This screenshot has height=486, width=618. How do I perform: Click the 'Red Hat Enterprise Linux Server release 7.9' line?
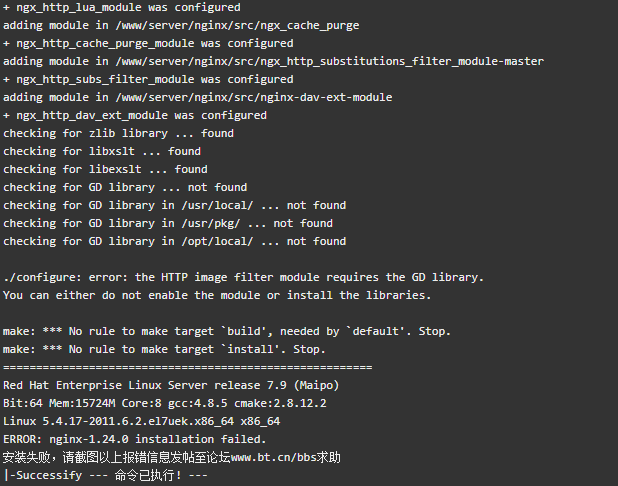pos(171,385)
